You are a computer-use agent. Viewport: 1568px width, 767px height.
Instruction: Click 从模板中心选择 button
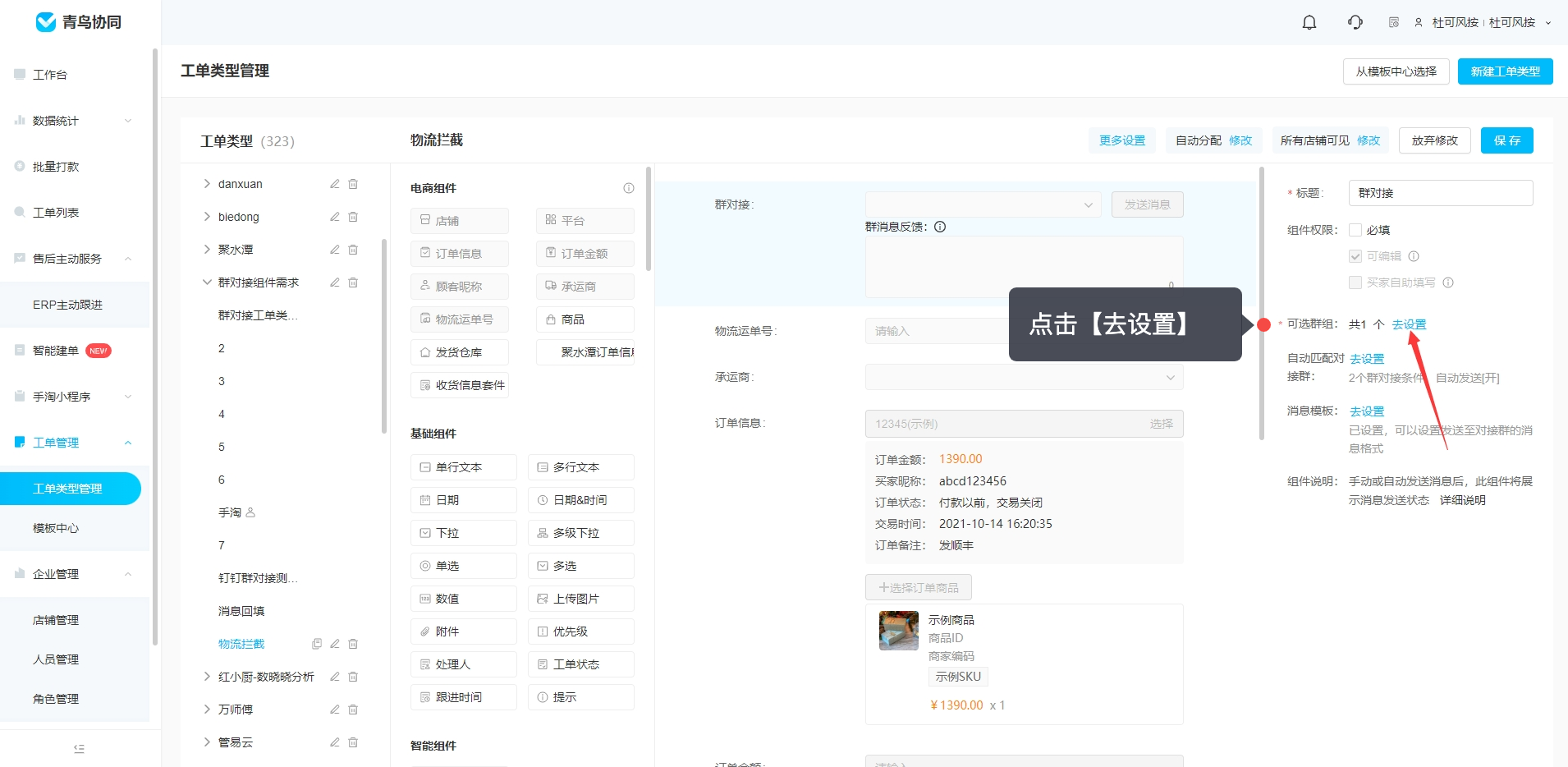click(x=1396, y=71)
